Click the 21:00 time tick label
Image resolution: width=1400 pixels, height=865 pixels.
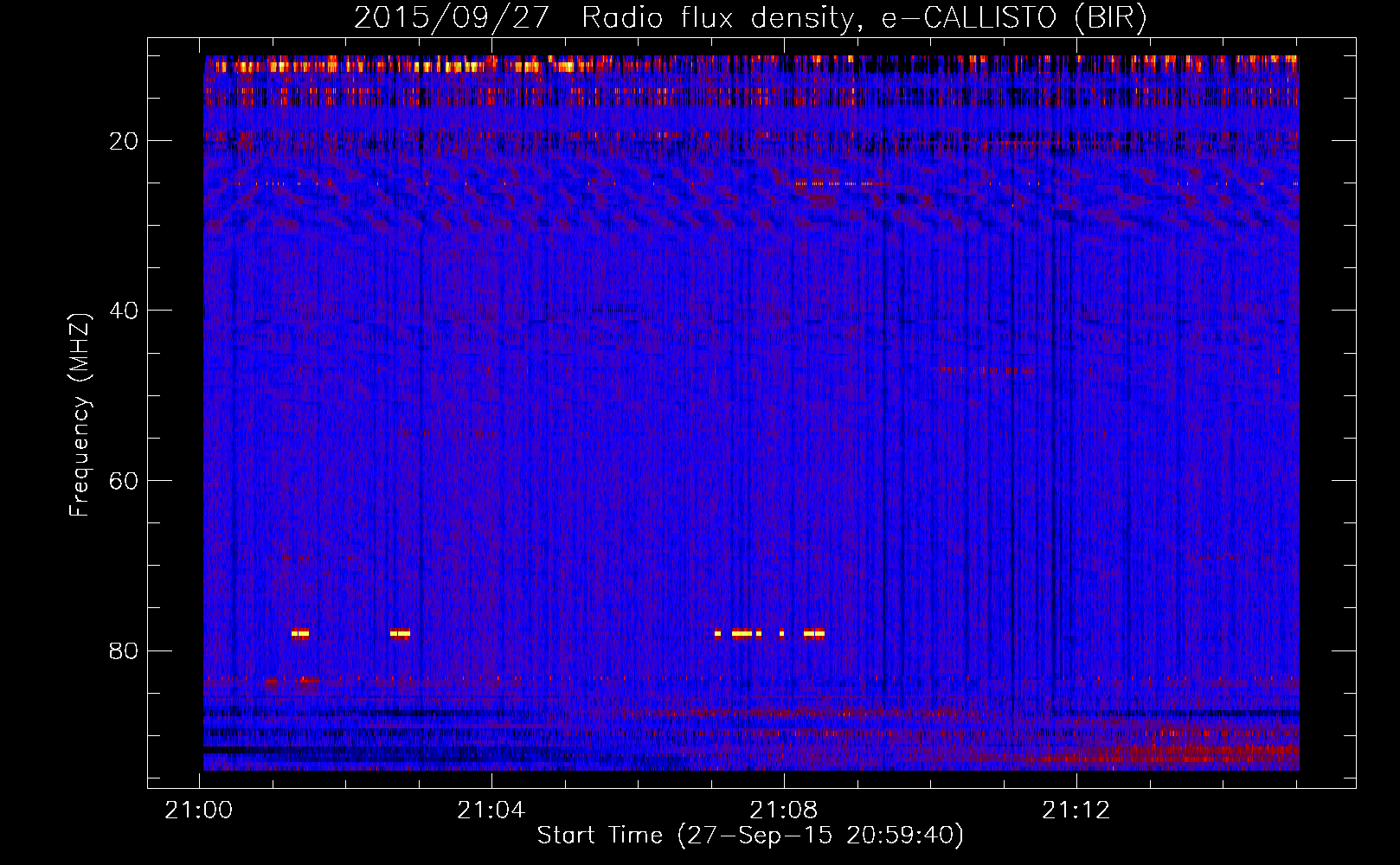point(199,810)
